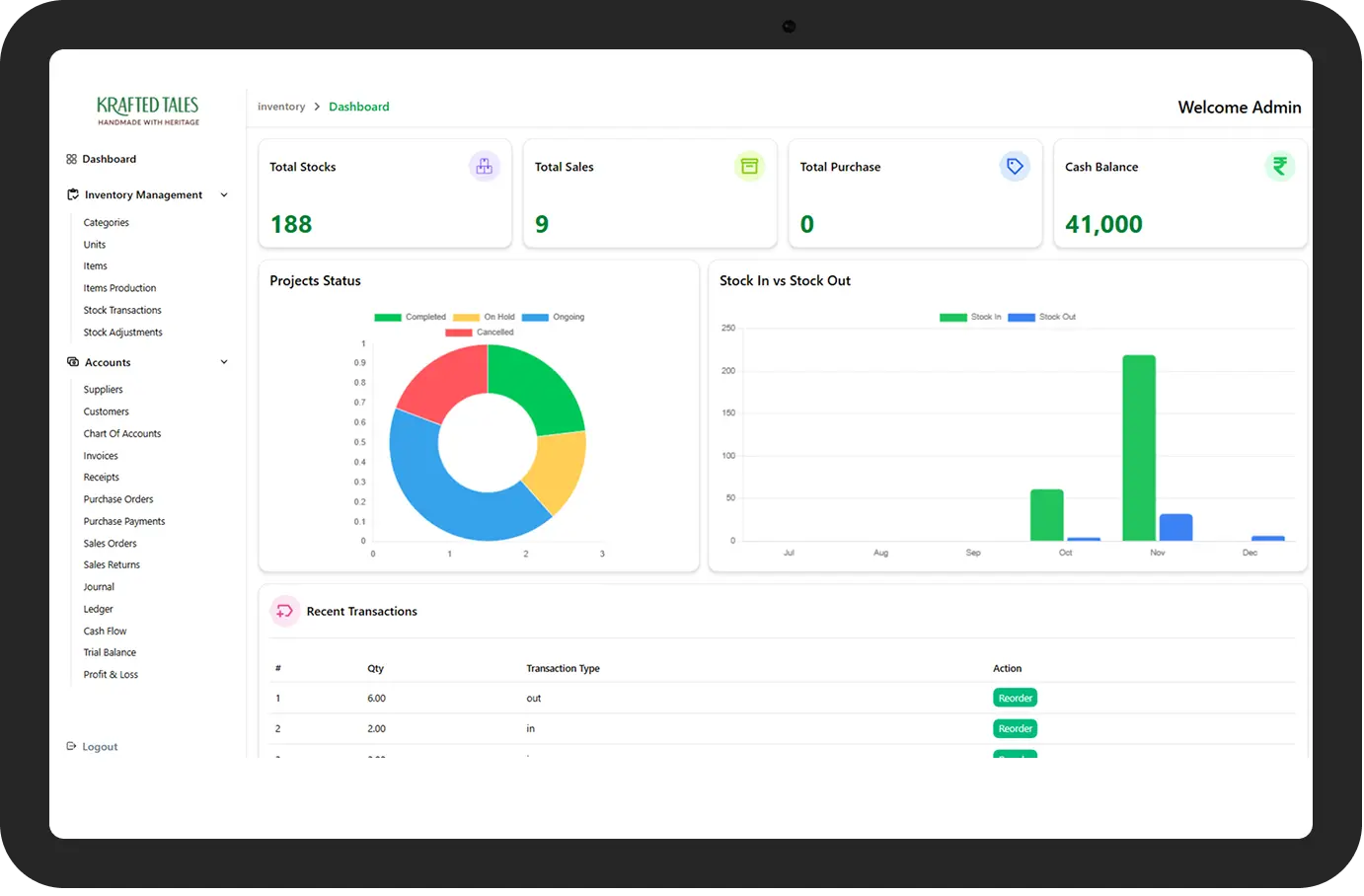This screenshot has height=896, width=1364.
Task: Go to Suppliers page
Action: (104, 390)
